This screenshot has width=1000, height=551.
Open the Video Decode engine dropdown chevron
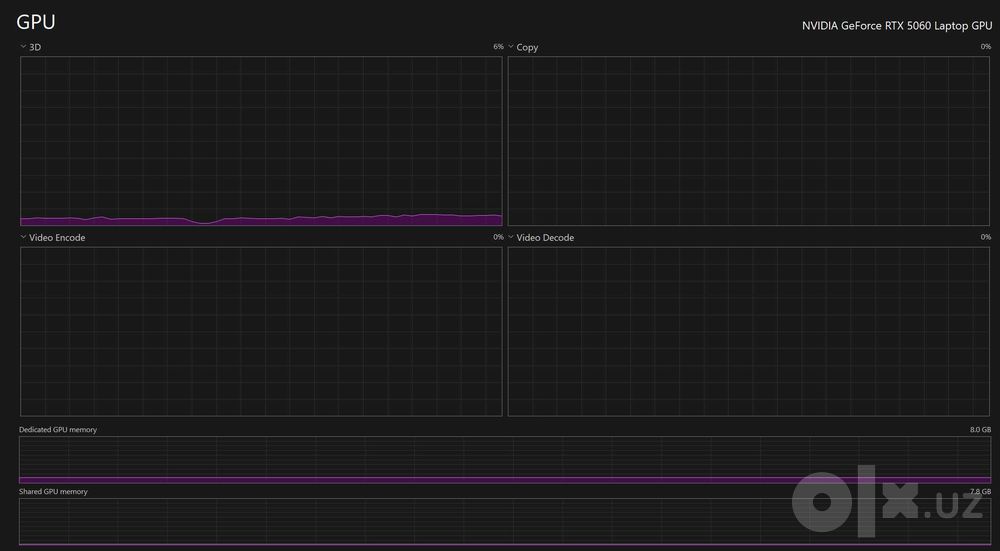click(511, 237)
